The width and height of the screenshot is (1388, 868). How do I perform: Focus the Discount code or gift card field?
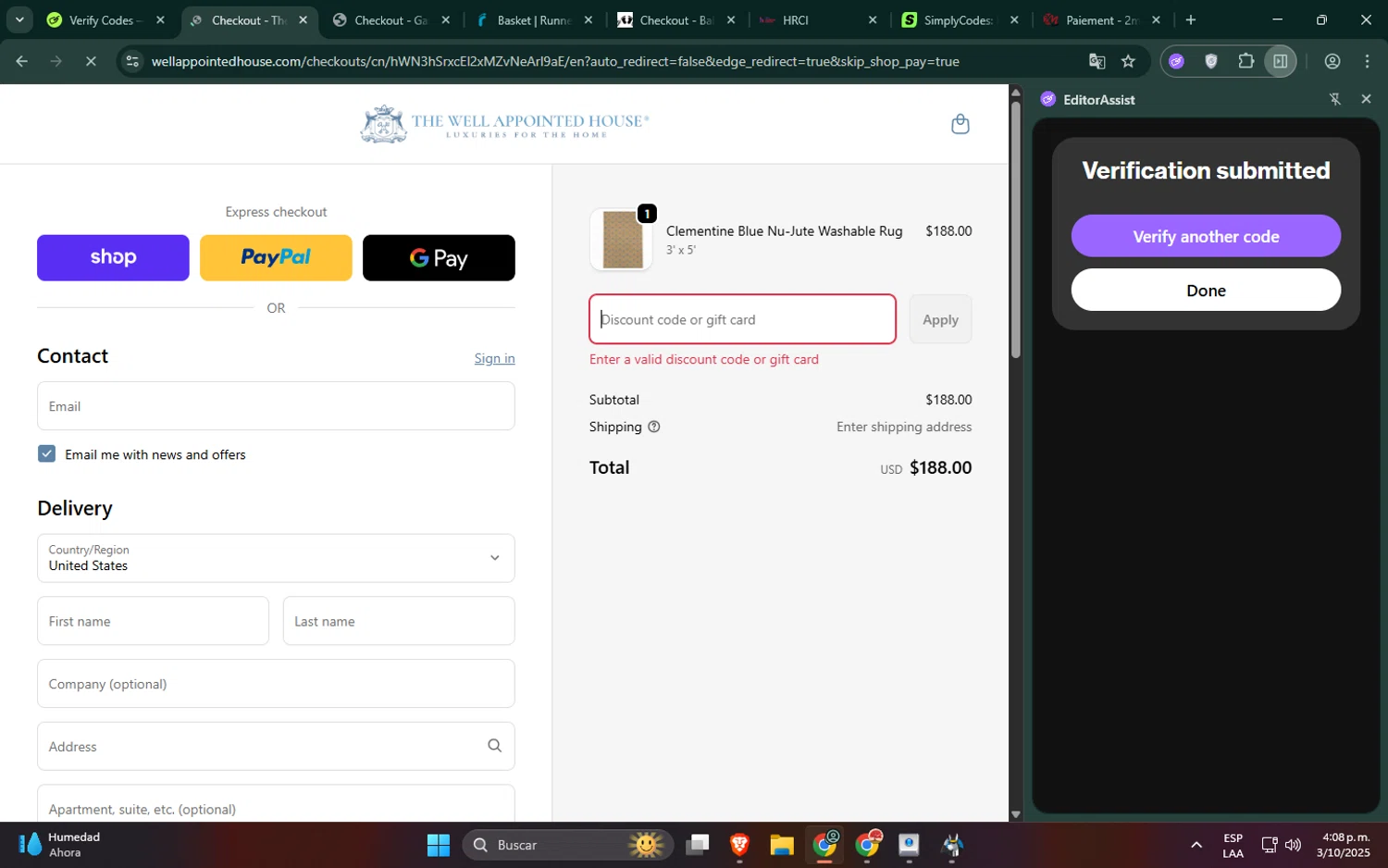coord(742,319)
